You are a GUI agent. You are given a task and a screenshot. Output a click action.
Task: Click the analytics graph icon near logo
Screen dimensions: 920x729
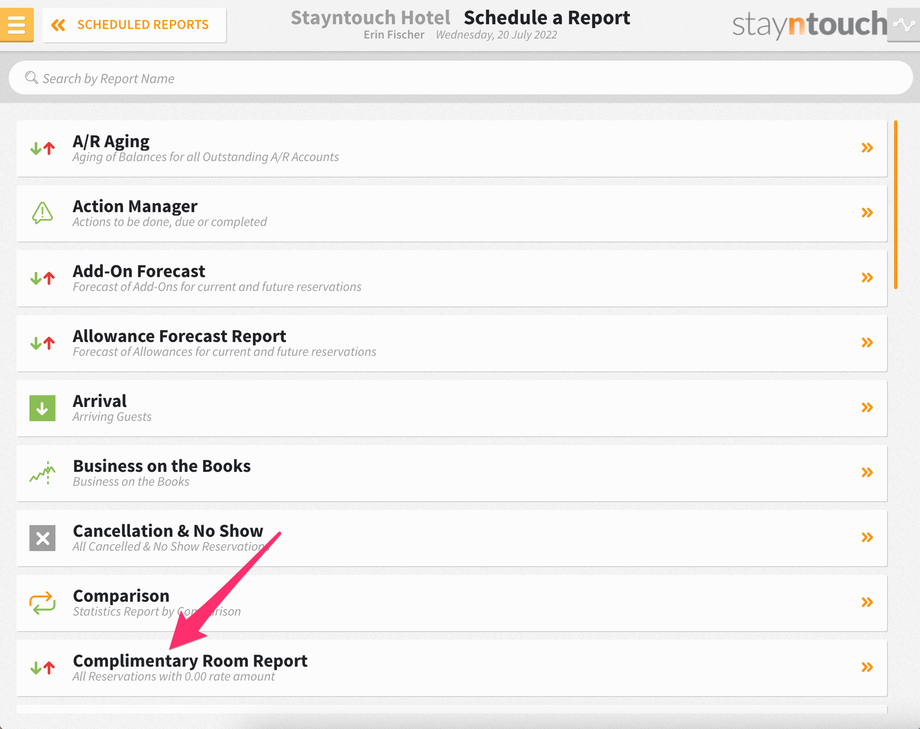pyautogui.click(x=904, y=25)
